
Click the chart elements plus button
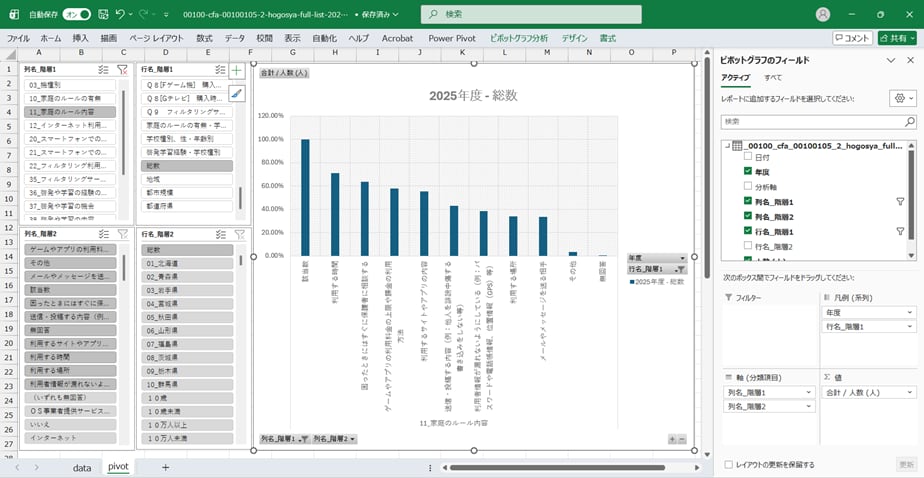click(237, 71)
